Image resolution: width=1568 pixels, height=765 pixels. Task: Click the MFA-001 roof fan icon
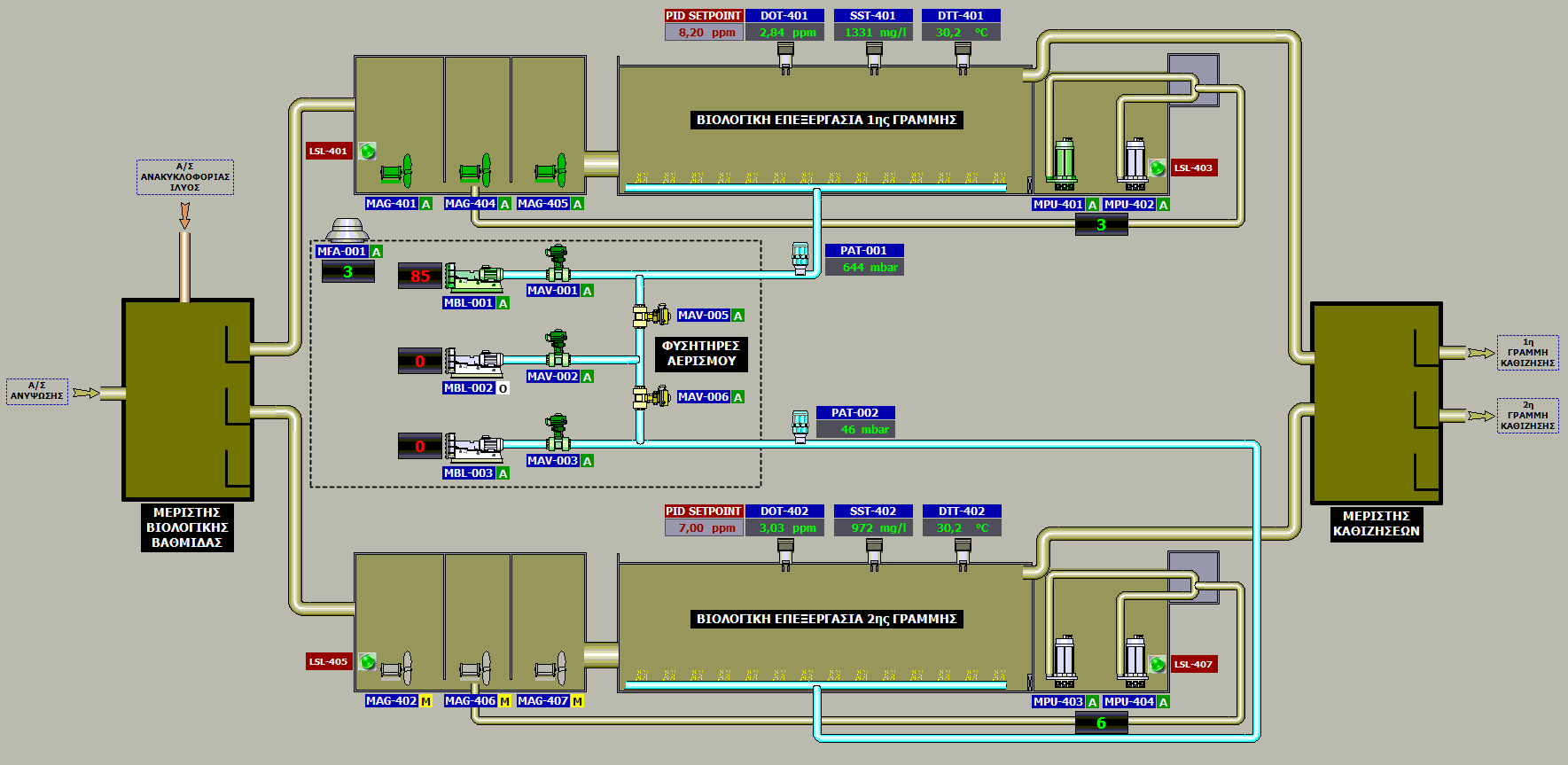(x=347, y=230)
